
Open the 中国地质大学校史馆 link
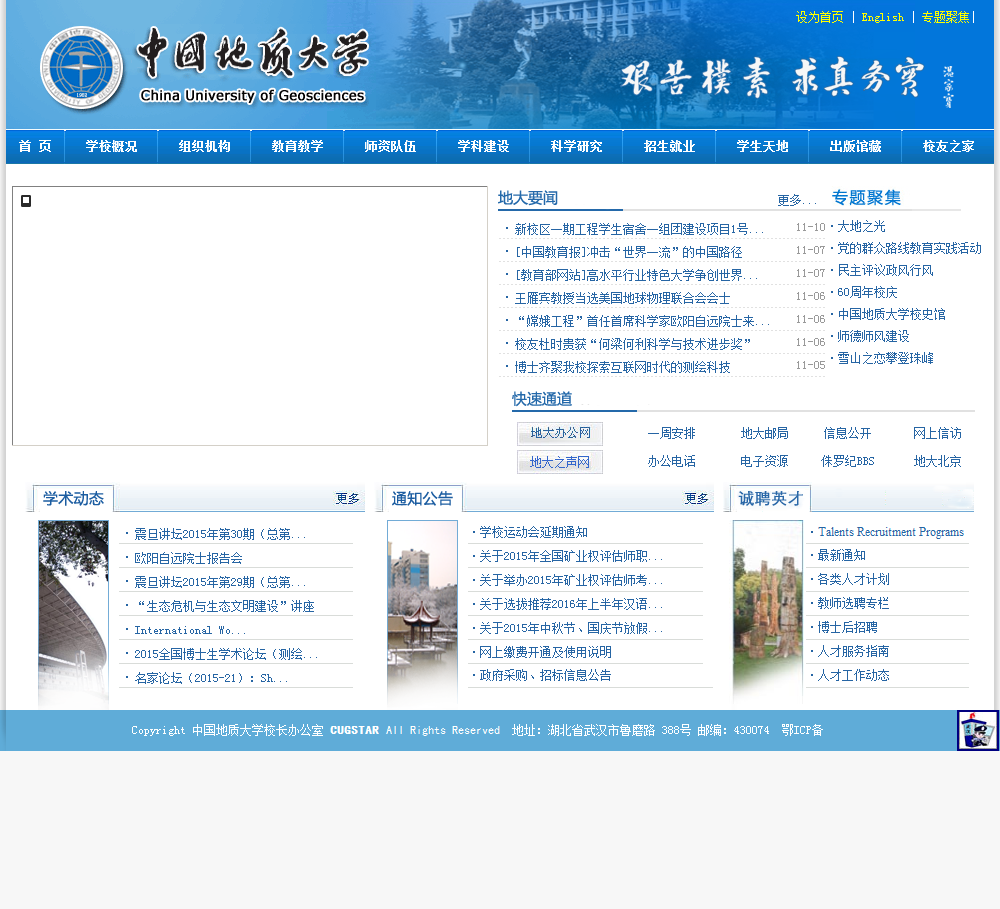coord(891,314)
